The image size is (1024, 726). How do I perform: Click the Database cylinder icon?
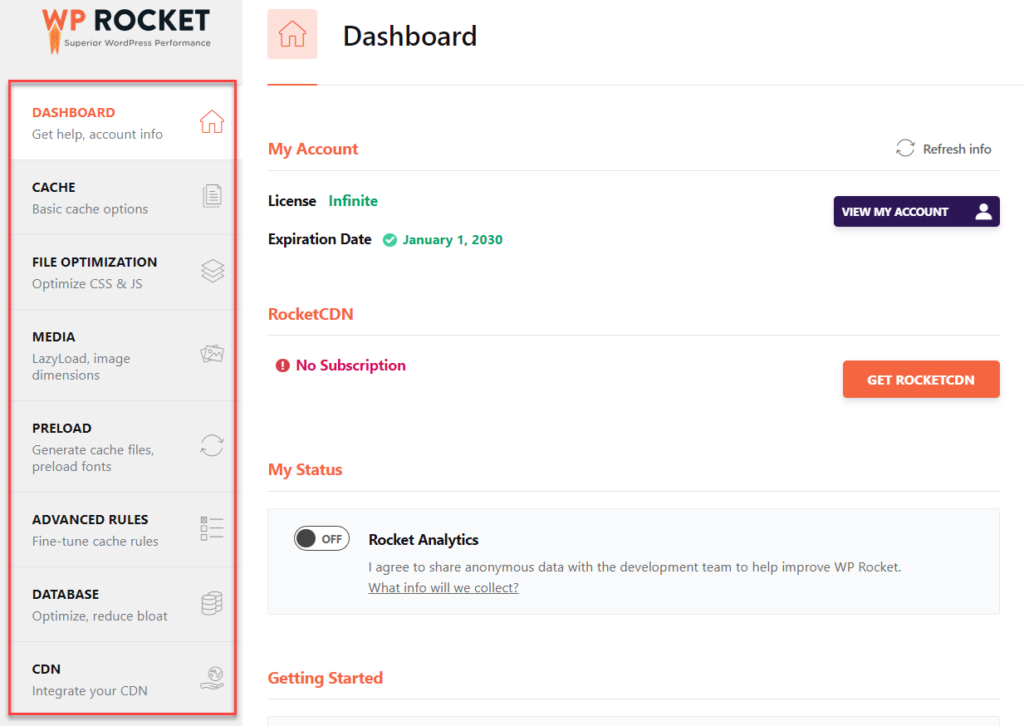point(212,603)
